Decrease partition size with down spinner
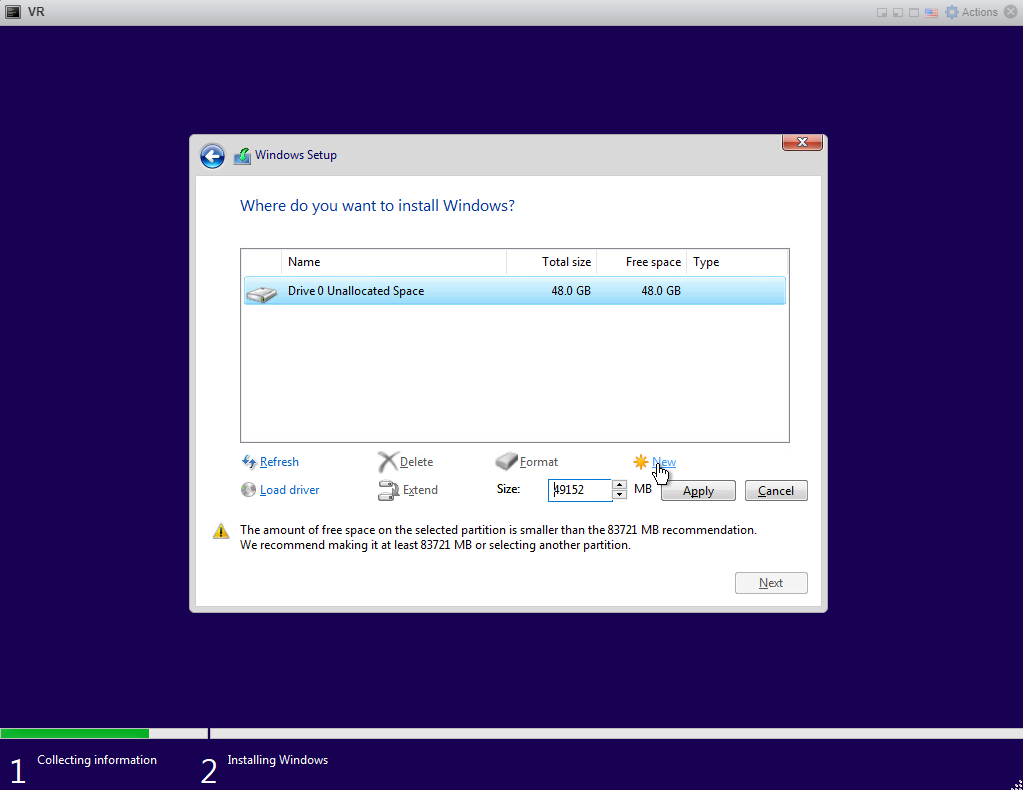1023x790 pixels. [x=620, y=495]
